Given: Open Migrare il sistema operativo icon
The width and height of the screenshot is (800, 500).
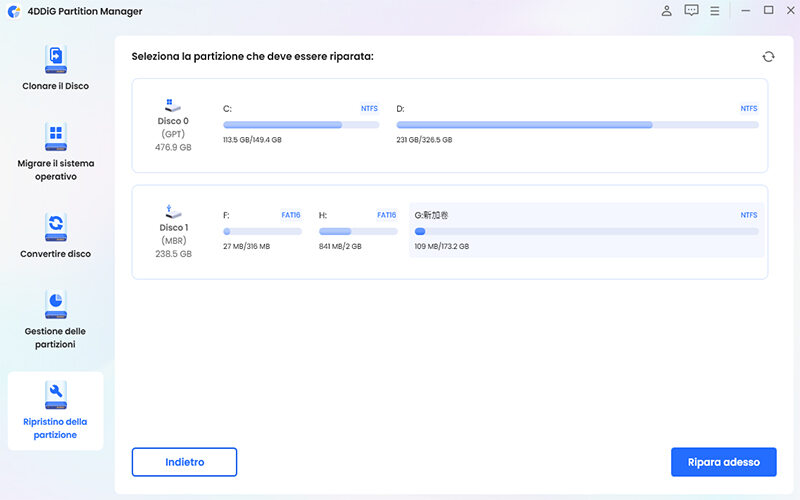Looking at the screenshot, I should 55,137.
